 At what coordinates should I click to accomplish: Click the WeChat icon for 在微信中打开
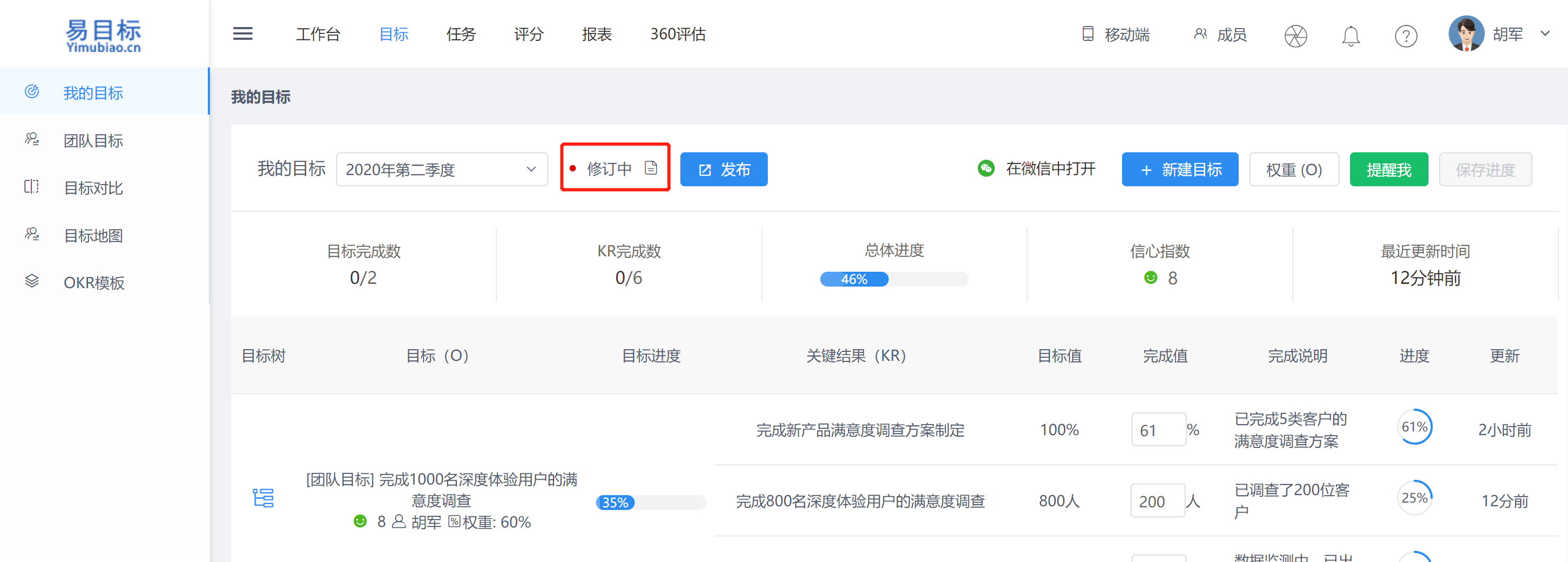[x=985, y=168]
